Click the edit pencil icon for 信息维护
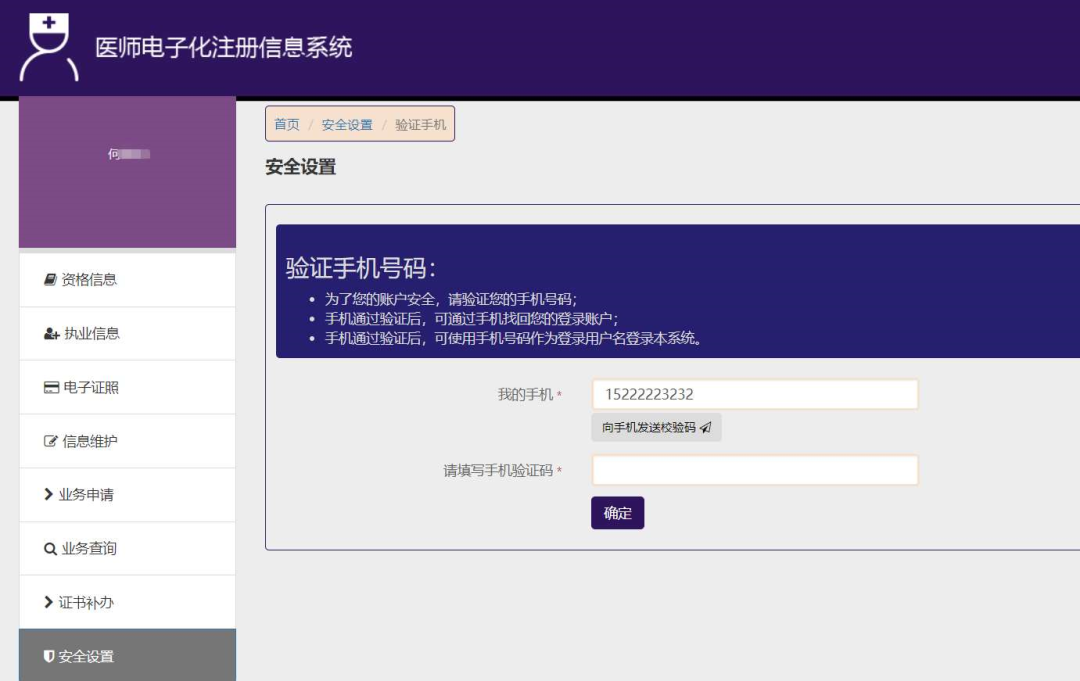Viewport: 1080px width, 681px height. [49, 441]
